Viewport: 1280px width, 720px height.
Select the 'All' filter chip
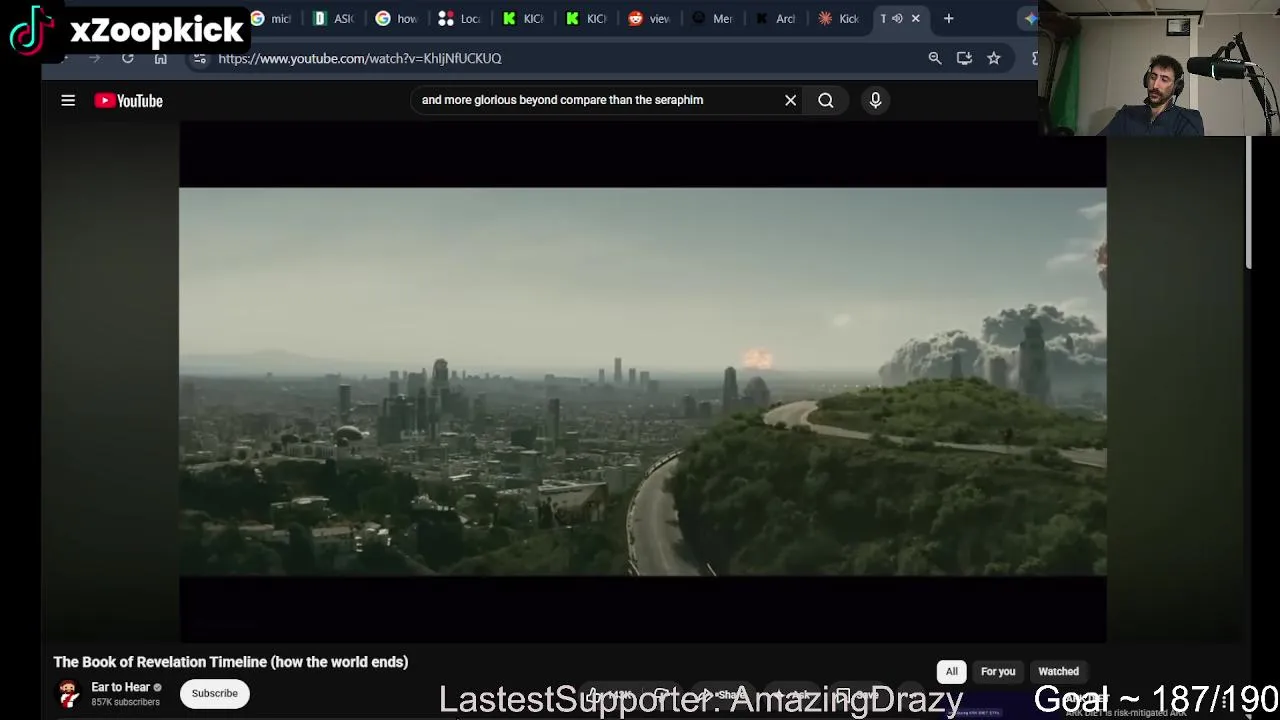952,672
